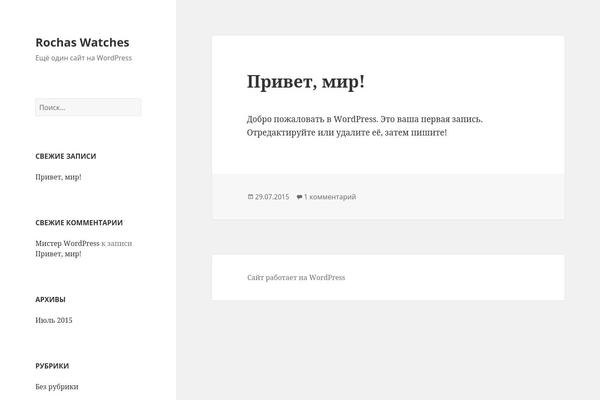Click the РУБРИКИ widget heading

click(52, 366)
